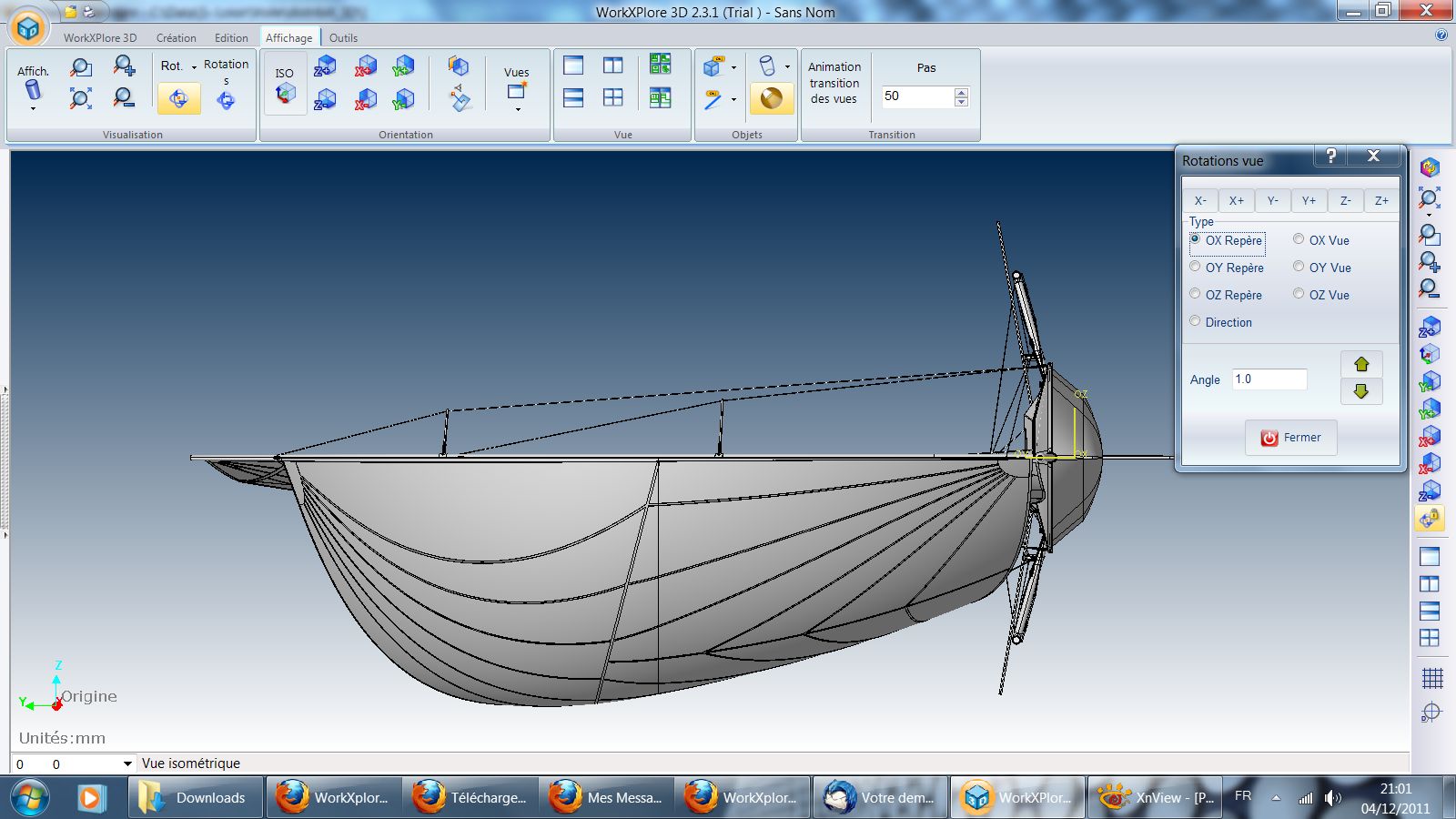Click the shaded sphere icon in Objets group
Viewport: 1456px width, 819px height.
(771, 97)
